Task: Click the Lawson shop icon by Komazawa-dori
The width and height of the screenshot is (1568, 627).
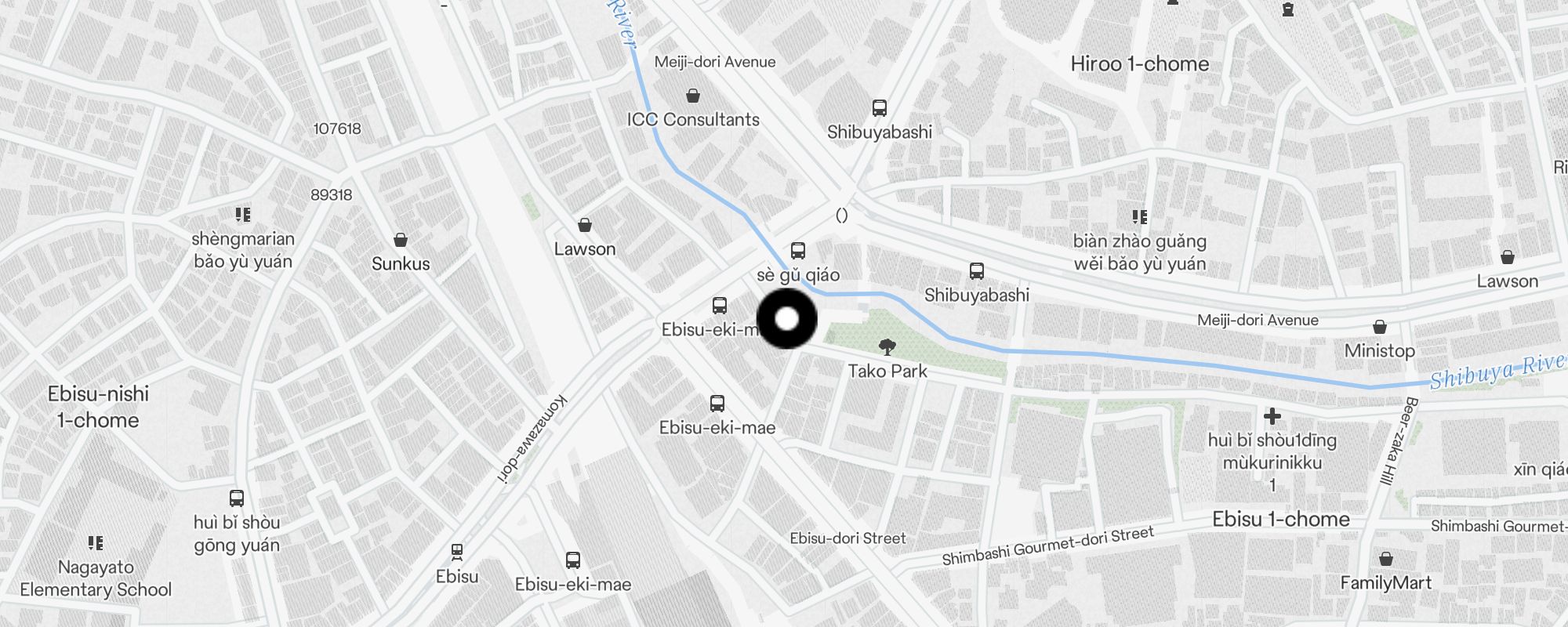Action: (584, 226)
